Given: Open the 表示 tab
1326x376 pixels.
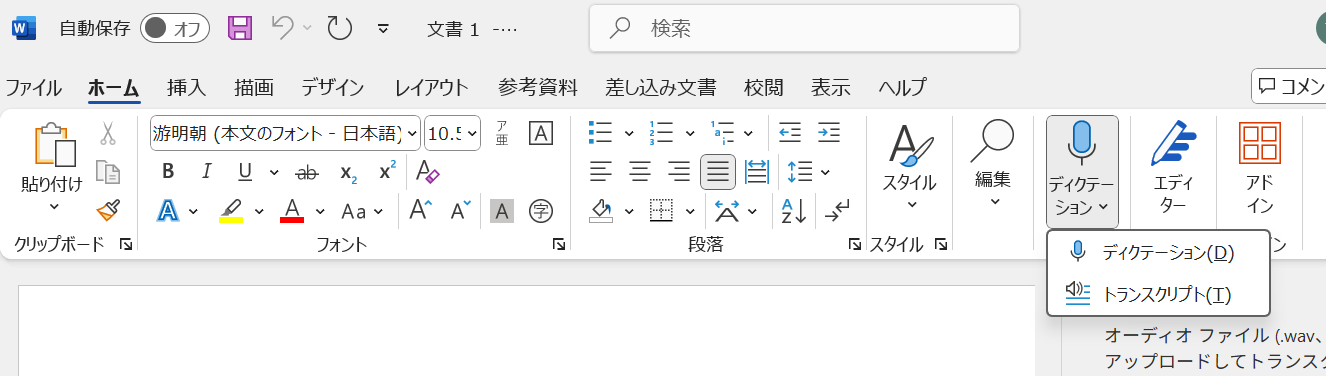Looking at the screenshot, I should (x=831, y=87).
